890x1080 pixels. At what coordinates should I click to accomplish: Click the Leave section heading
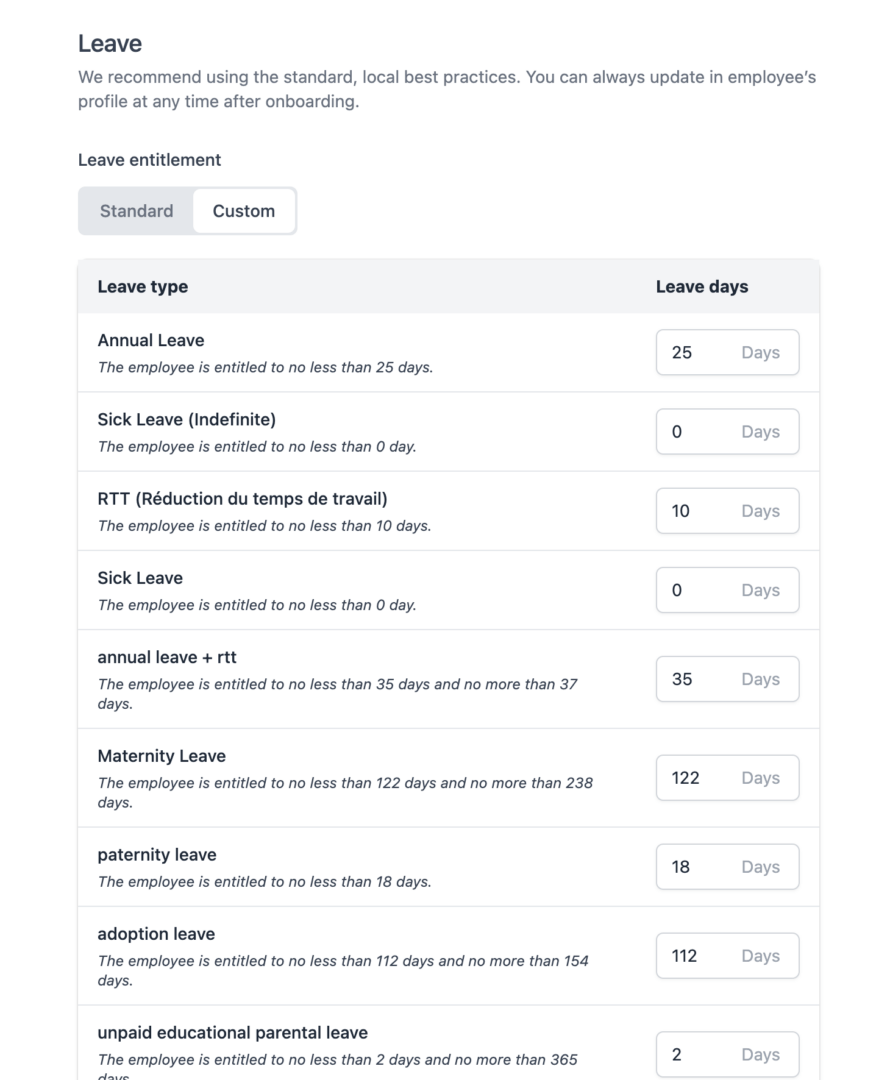pos(110,43)
